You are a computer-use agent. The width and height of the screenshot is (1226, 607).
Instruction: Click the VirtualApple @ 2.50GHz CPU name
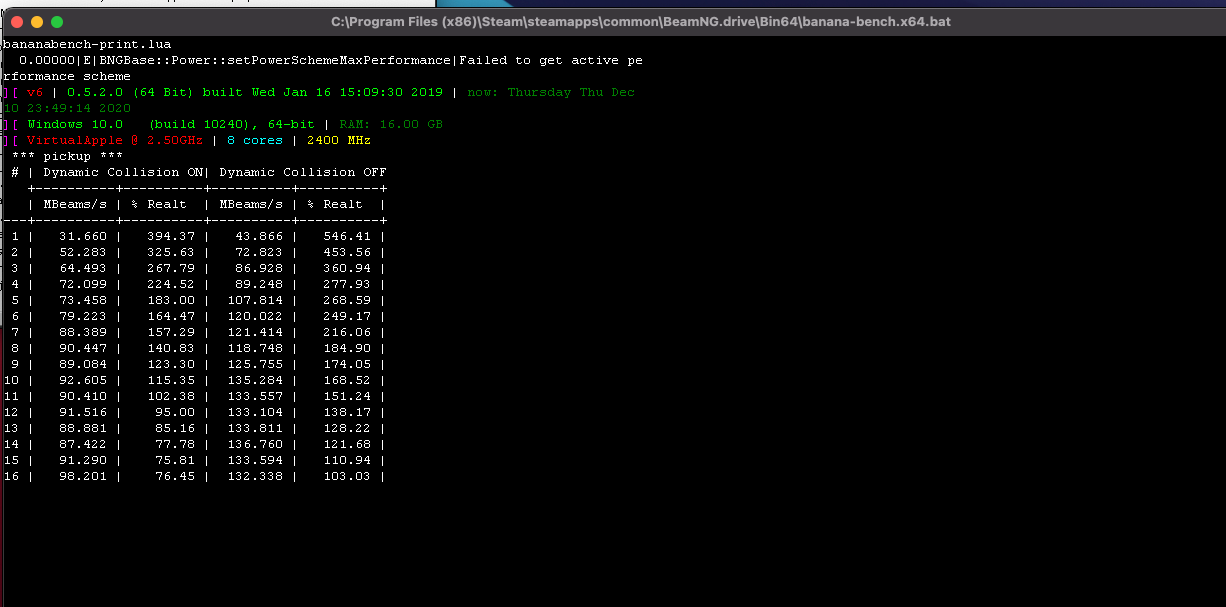(115, 140)
